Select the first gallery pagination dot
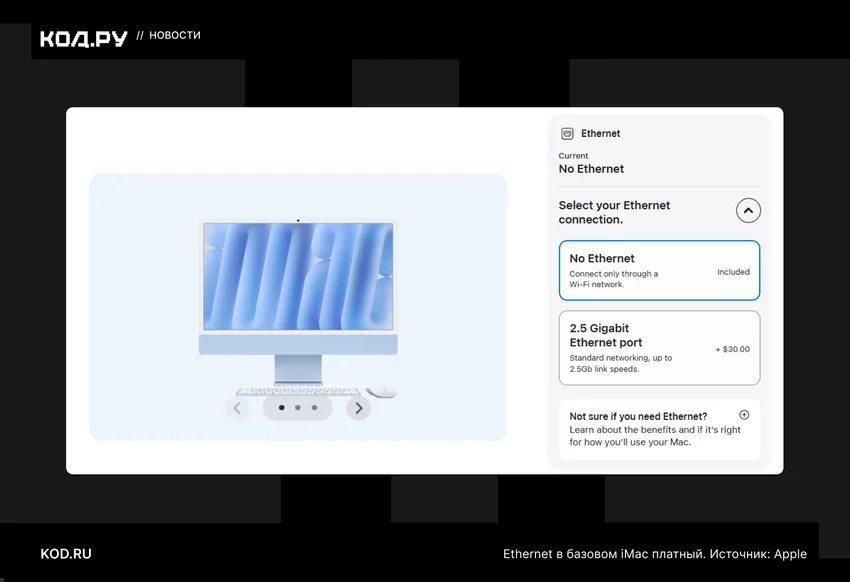The height and width of the screenshot is (582, 850). point(281,408)
